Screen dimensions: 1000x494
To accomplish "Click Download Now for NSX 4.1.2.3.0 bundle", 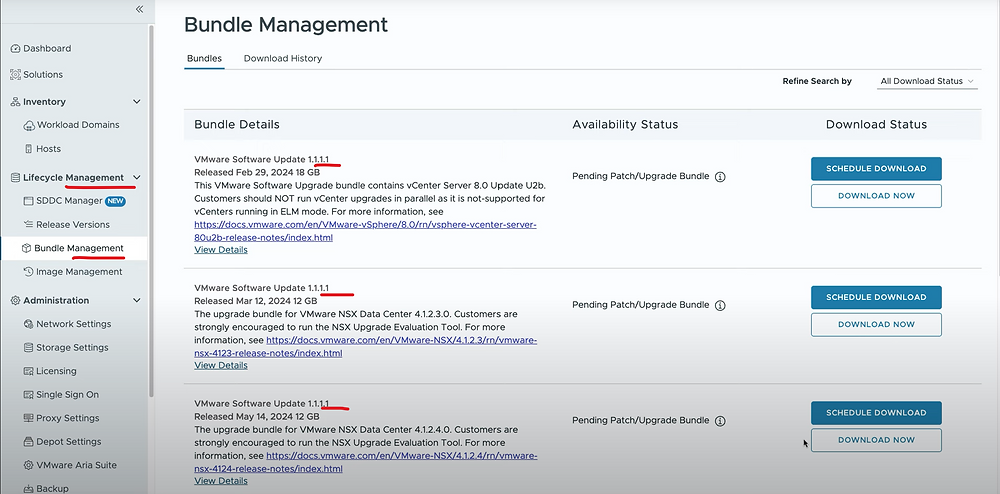I will click(876, 324).
